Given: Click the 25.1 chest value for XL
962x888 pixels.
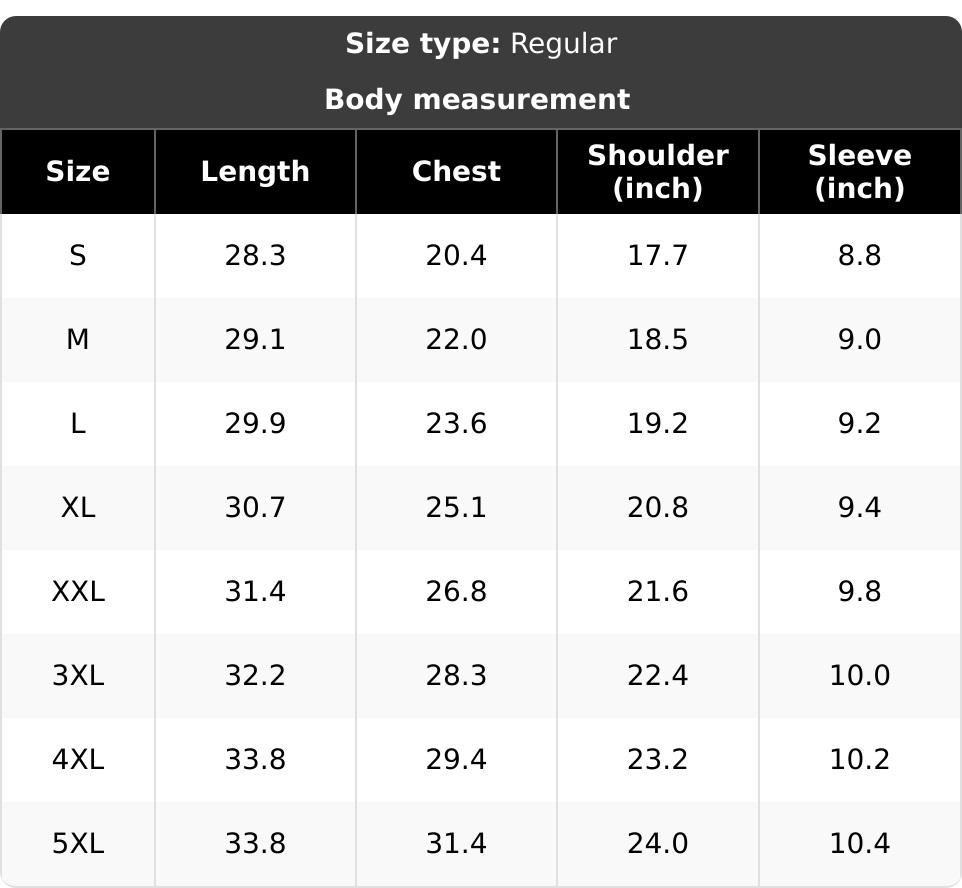Looking at the screenshot, I should coord(456,508).
